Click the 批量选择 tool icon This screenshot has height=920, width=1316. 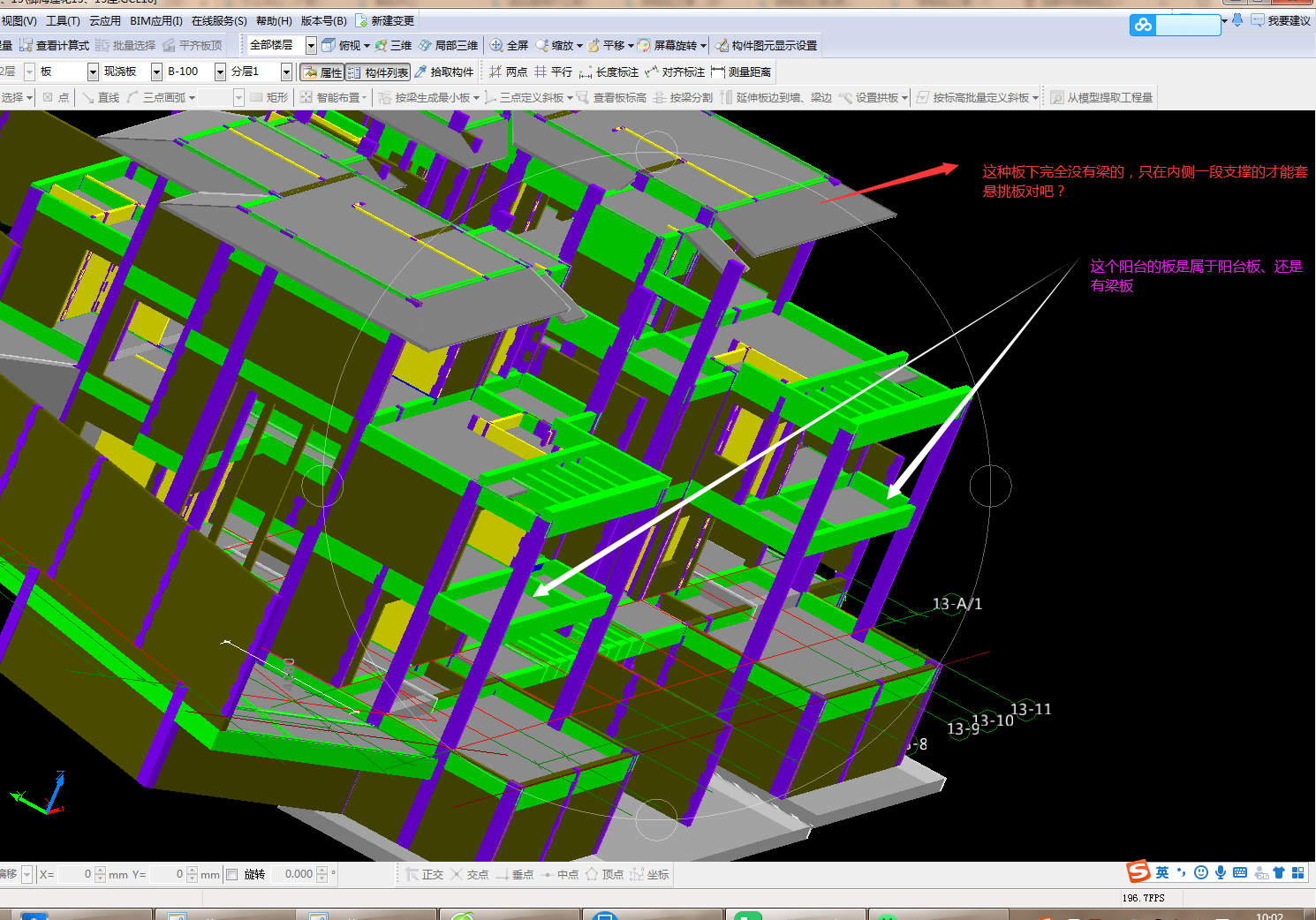click(x=102, y=45)
